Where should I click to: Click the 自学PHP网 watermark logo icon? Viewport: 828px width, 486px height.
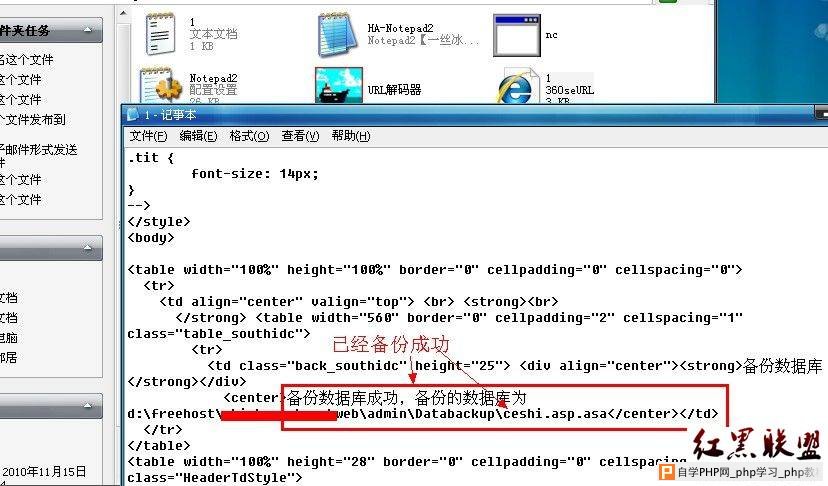tap(667, 472)
